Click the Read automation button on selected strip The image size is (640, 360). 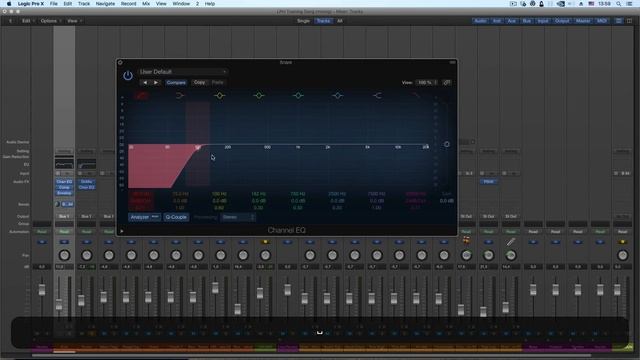coord(64,231)
